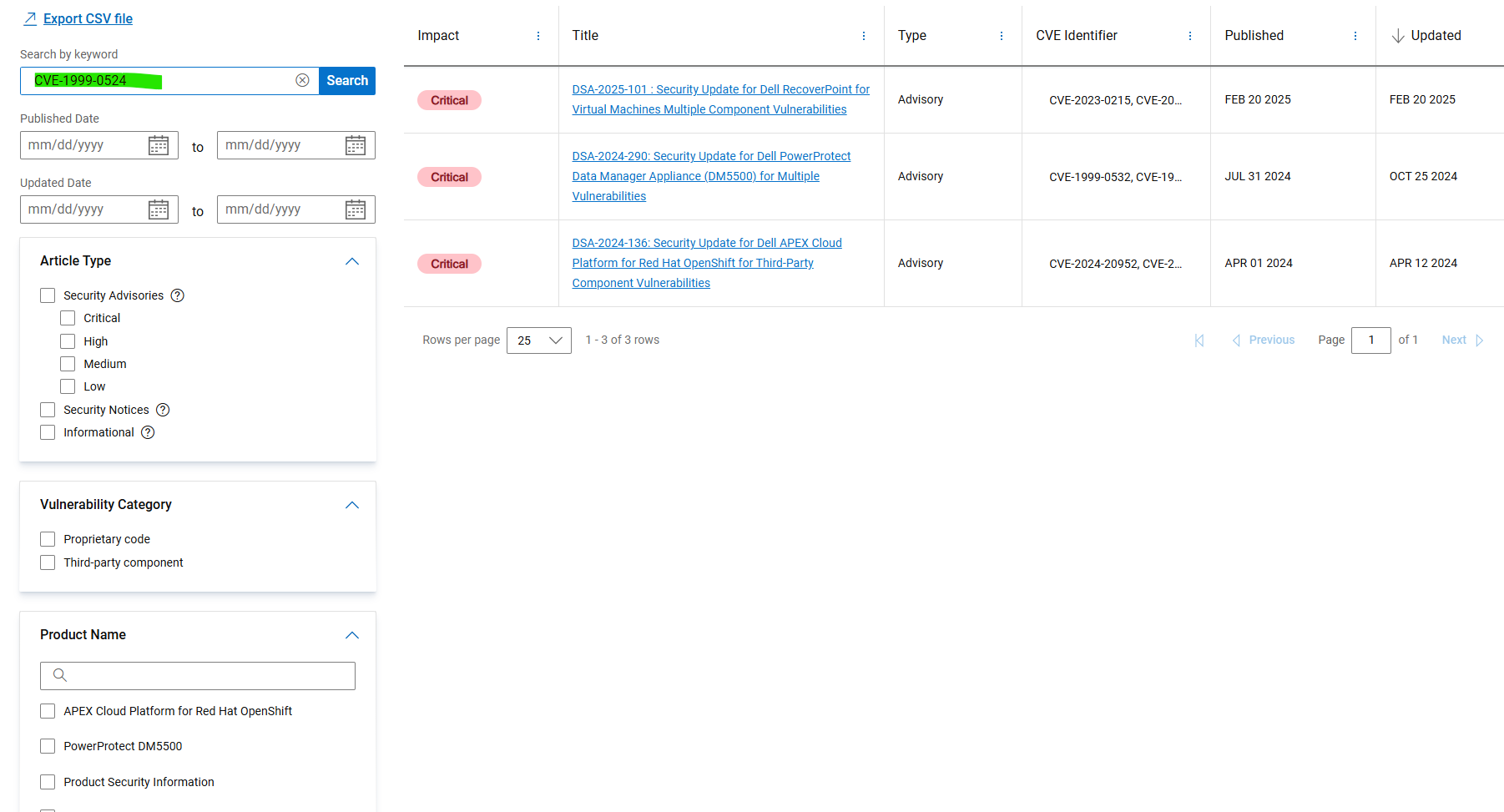The width and height of the screenshot is (1504, 812).
Task: Click the Title column header
Action: [585, 36]
